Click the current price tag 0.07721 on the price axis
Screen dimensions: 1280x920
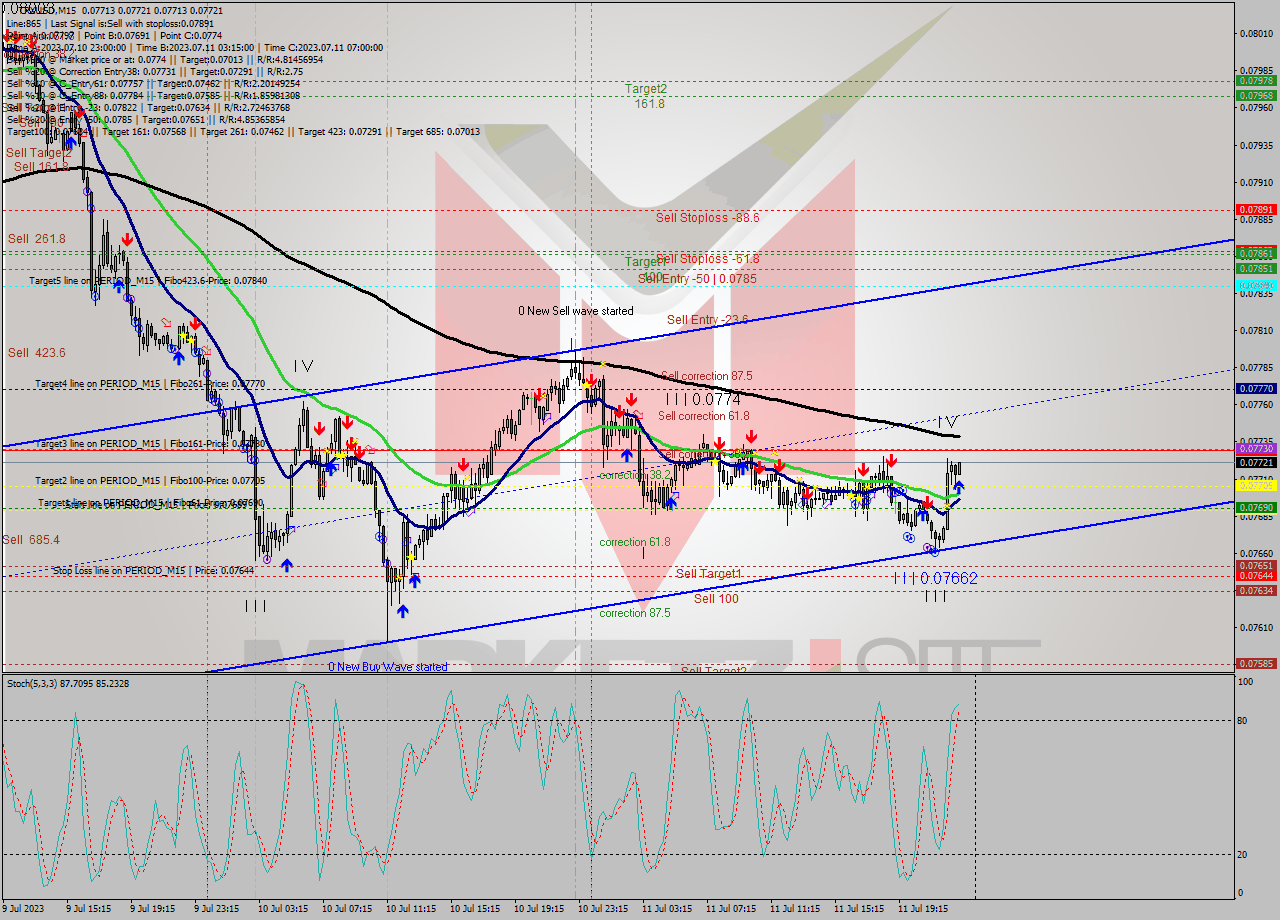click(x=1254, y=461)
